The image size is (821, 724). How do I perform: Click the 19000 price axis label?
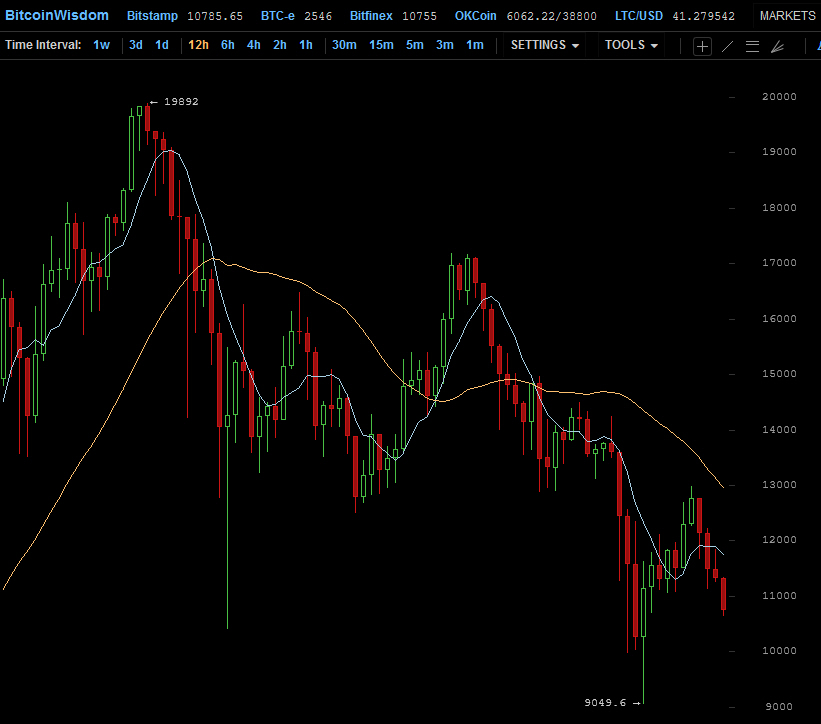(779, 152)
